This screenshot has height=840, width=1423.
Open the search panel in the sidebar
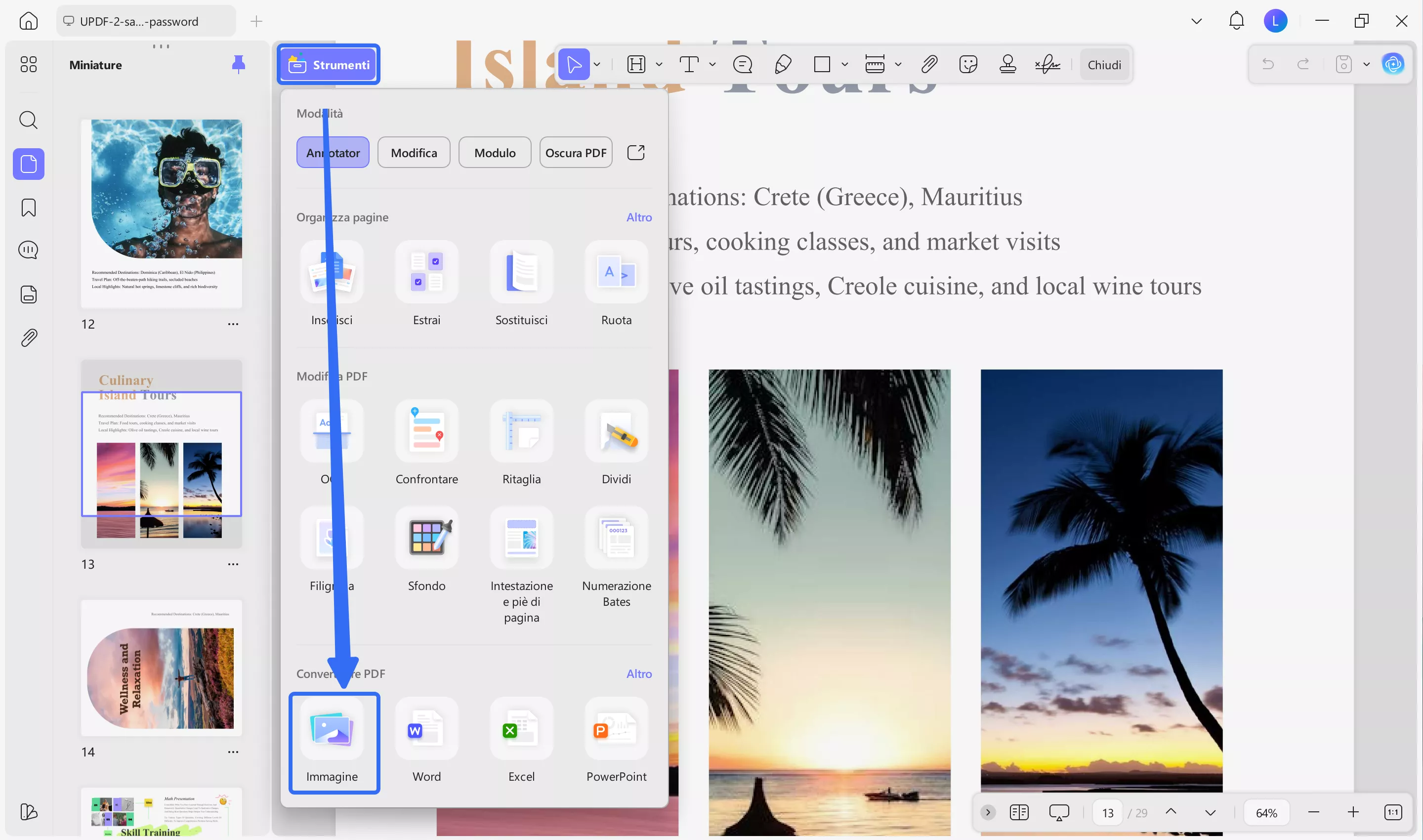(28, 120)
